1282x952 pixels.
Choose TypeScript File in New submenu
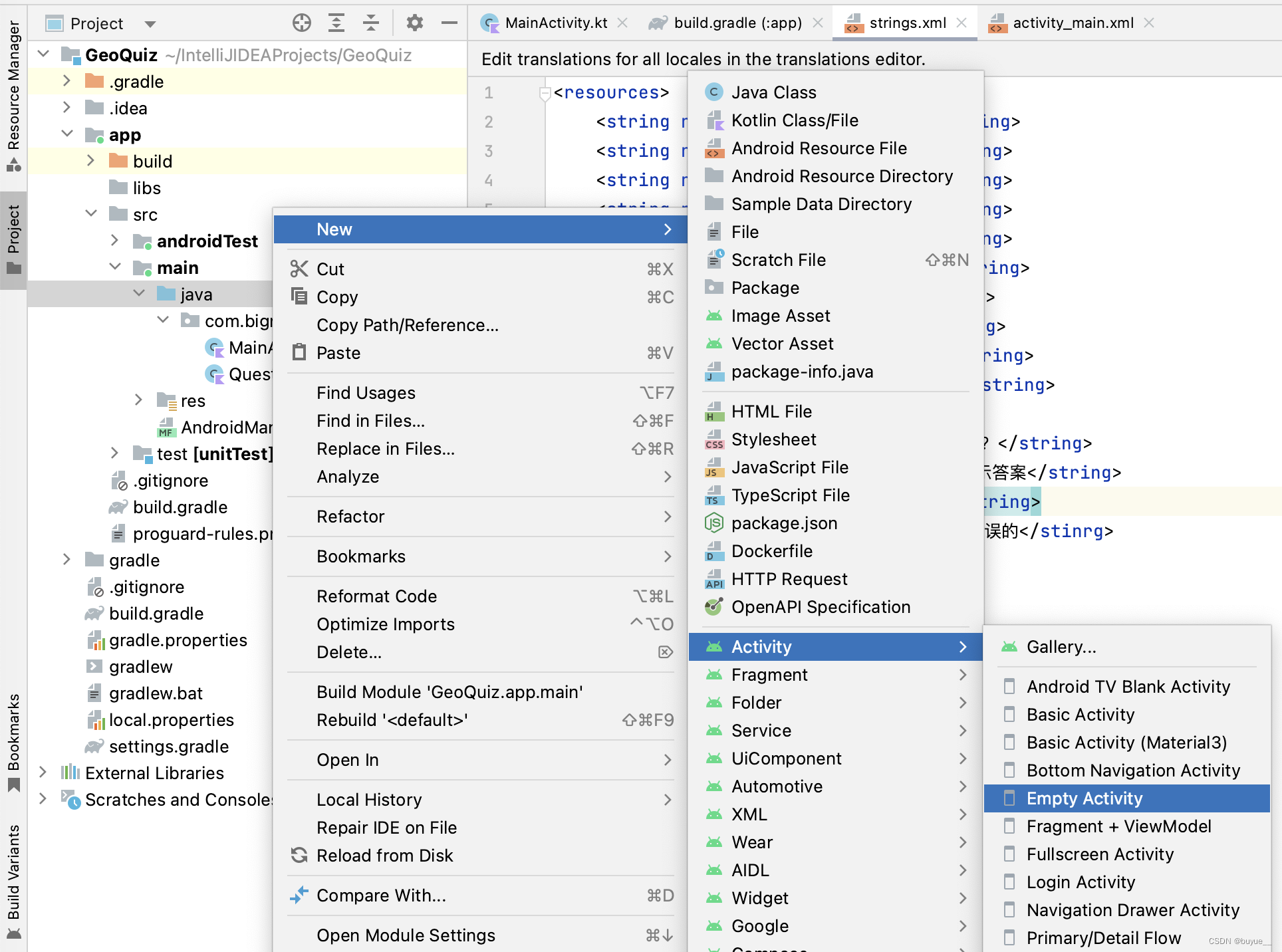pos(836,495)
